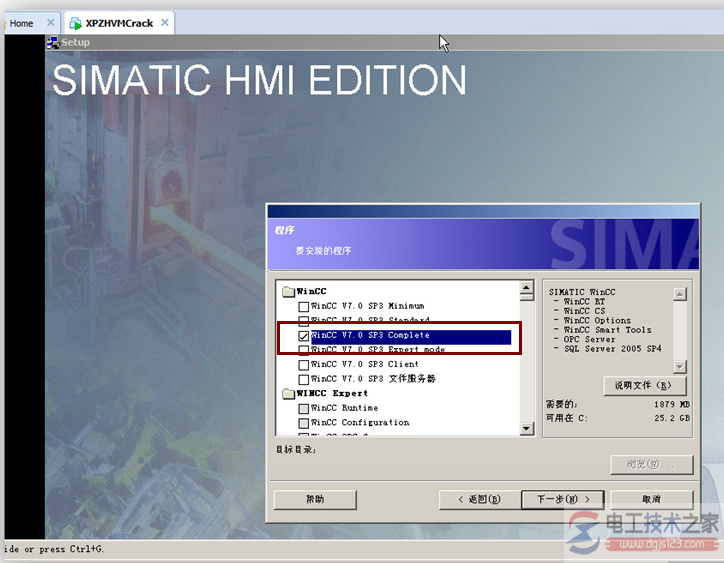
Task: Click the 目标目录 label
Action: (x=296, y=450)
